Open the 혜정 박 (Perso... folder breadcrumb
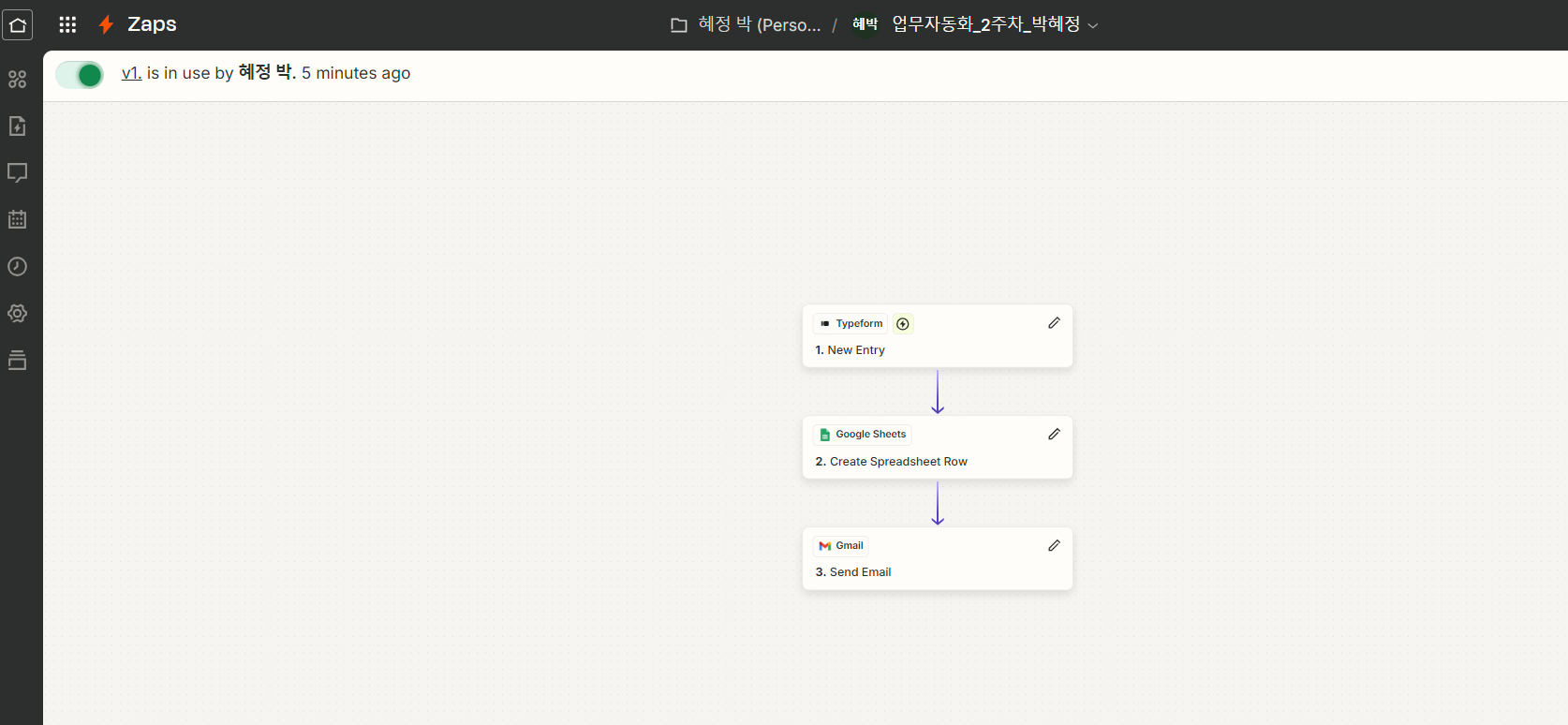This screenshot has width=1568, height=725. click(x=760, y=24)
